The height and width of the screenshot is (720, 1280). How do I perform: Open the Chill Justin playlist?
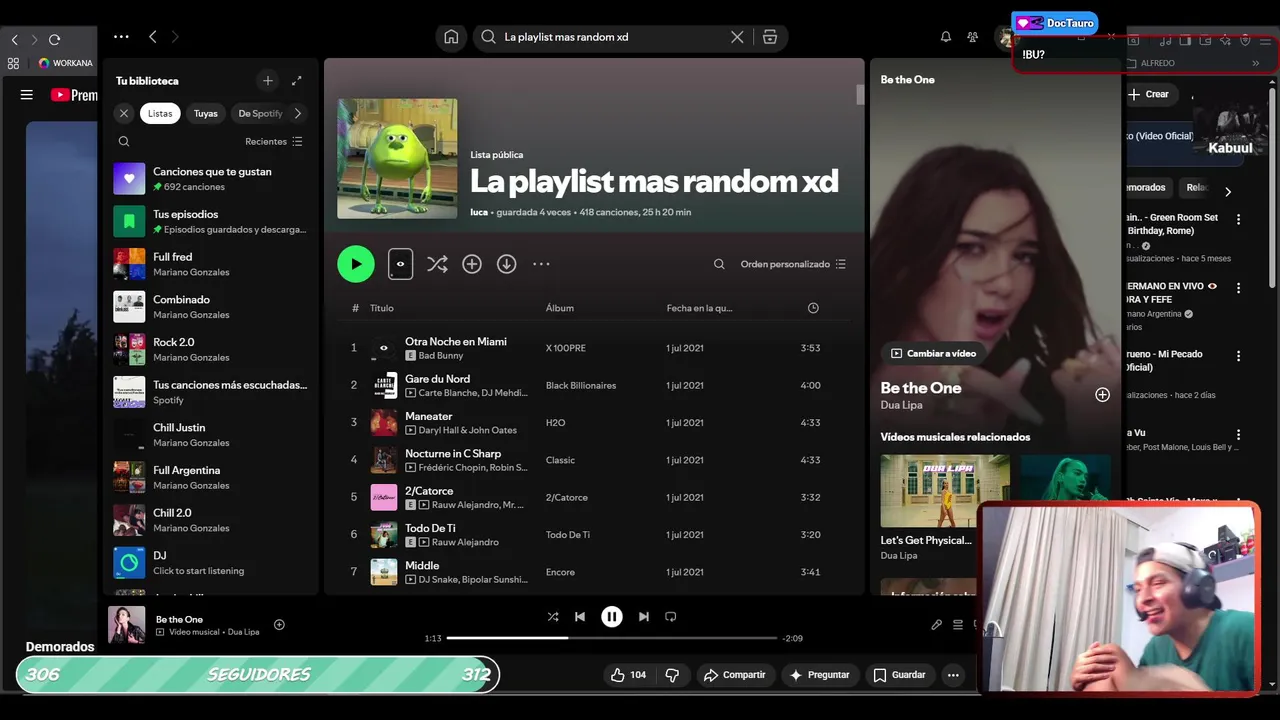coord(211,435)
